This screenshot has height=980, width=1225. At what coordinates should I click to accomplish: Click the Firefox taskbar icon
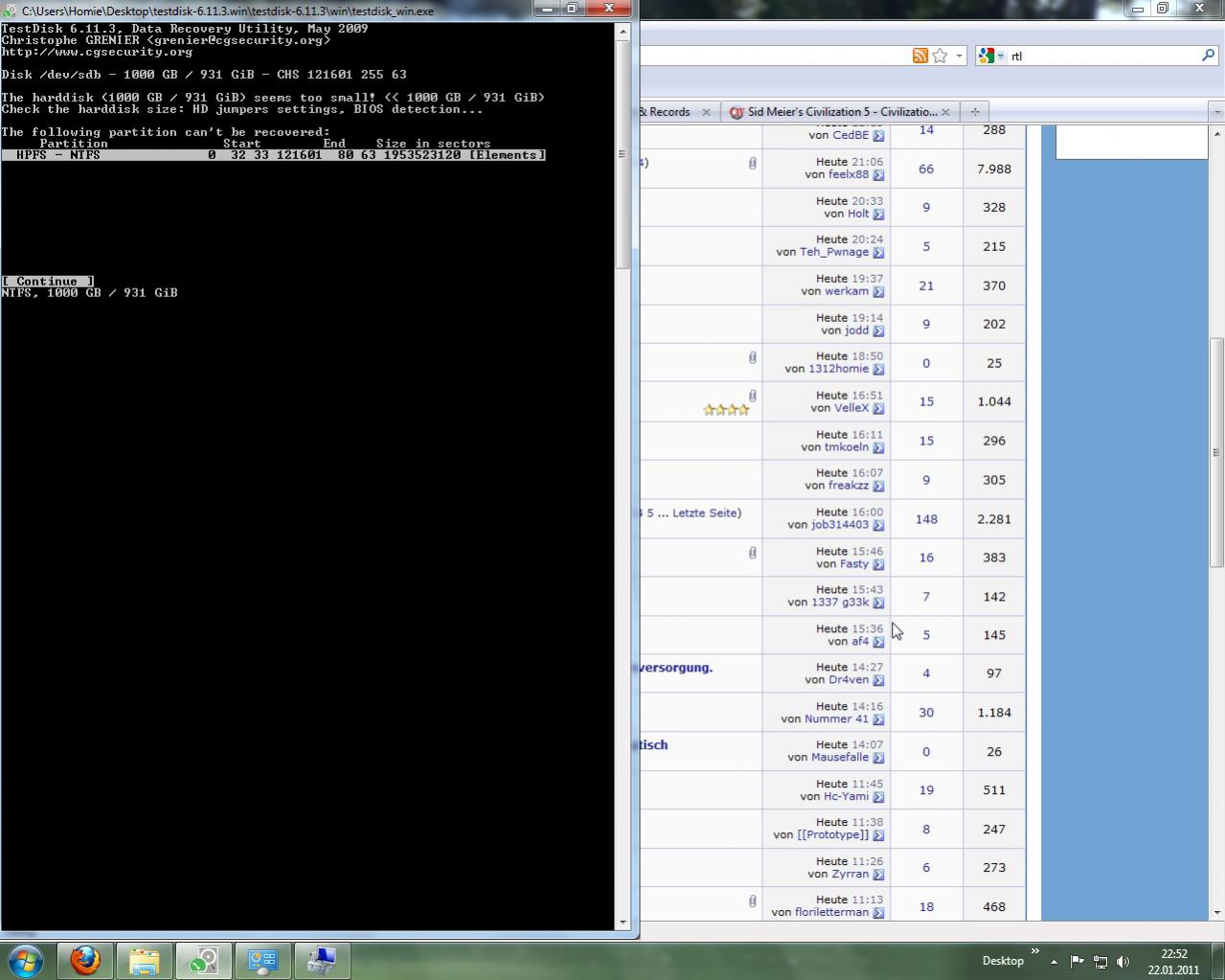(x=85, y=960)
